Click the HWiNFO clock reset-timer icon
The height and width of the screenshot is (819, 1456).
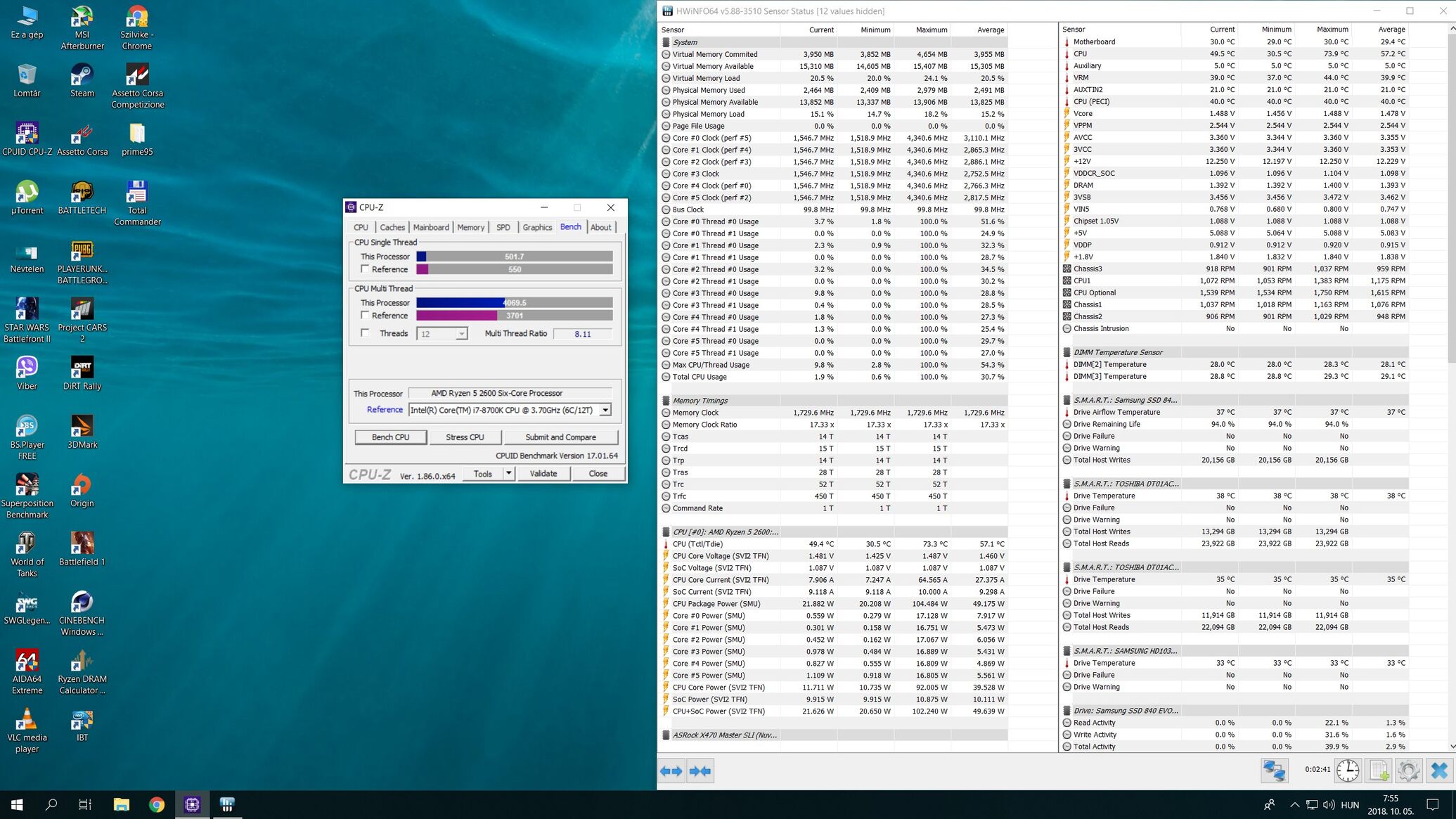pos(1348,770)
